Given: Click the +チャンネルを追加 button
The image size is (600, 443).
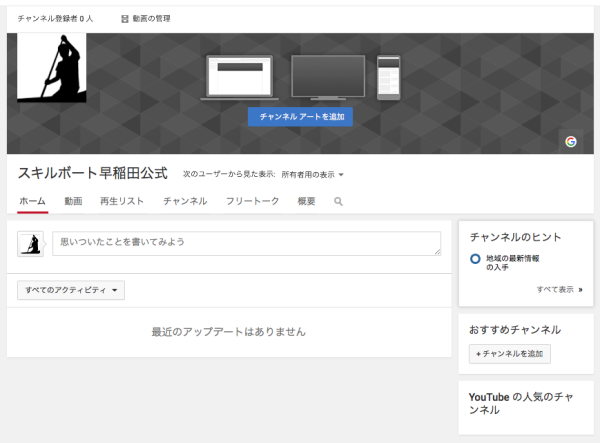Looking at the screenshot, I should coord(510,354).
